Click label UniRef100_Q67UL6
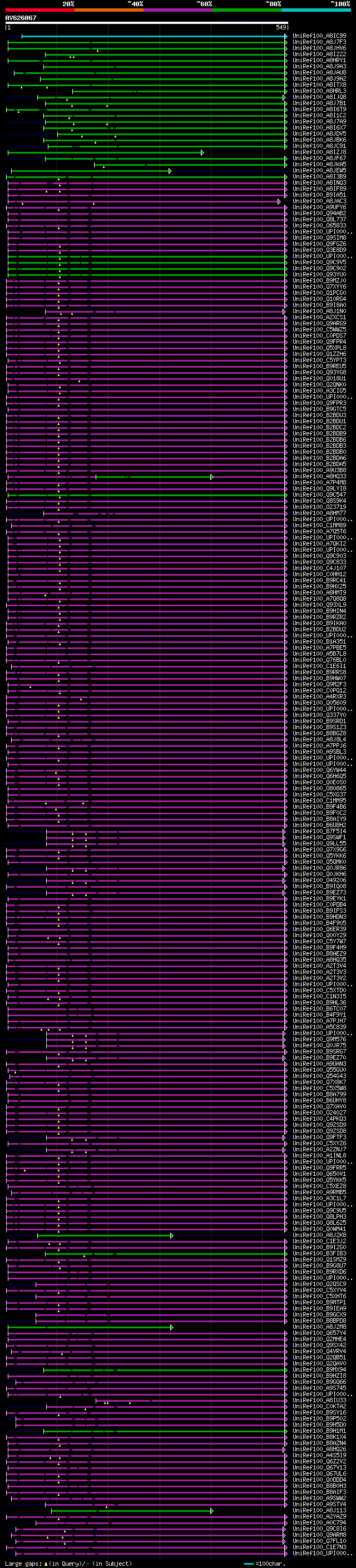This screenshot has width=356, height=1568. [x=319, y=1473]
